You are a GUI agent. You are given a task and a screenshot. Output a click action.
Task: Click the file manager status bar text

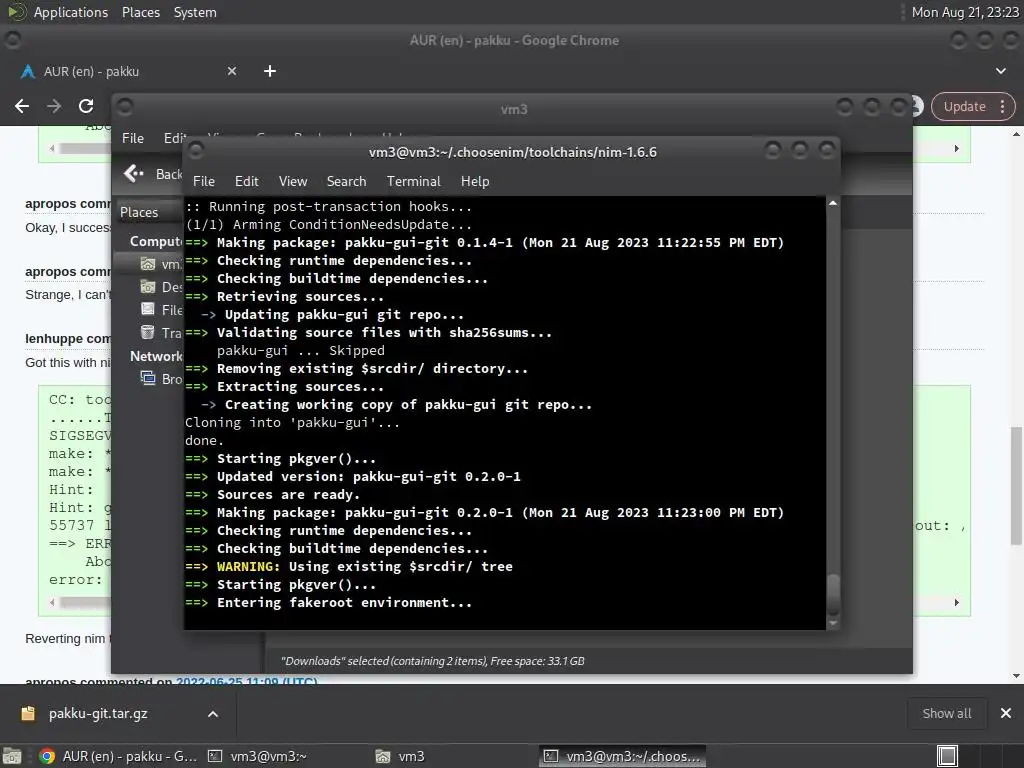pos(432,661)
